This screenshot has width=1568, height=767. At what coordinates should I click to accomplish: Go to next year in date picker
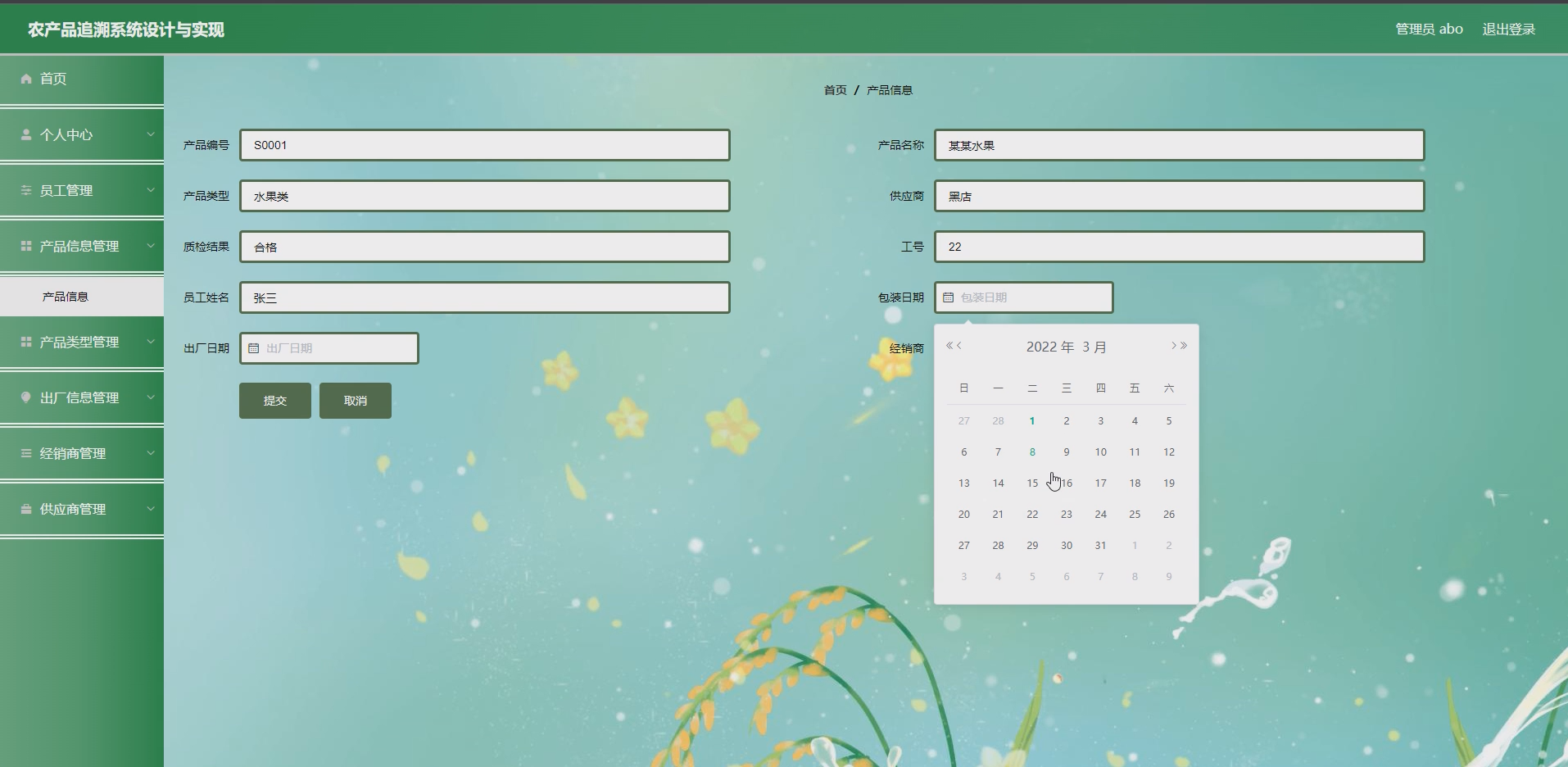tap(1184, 346)
